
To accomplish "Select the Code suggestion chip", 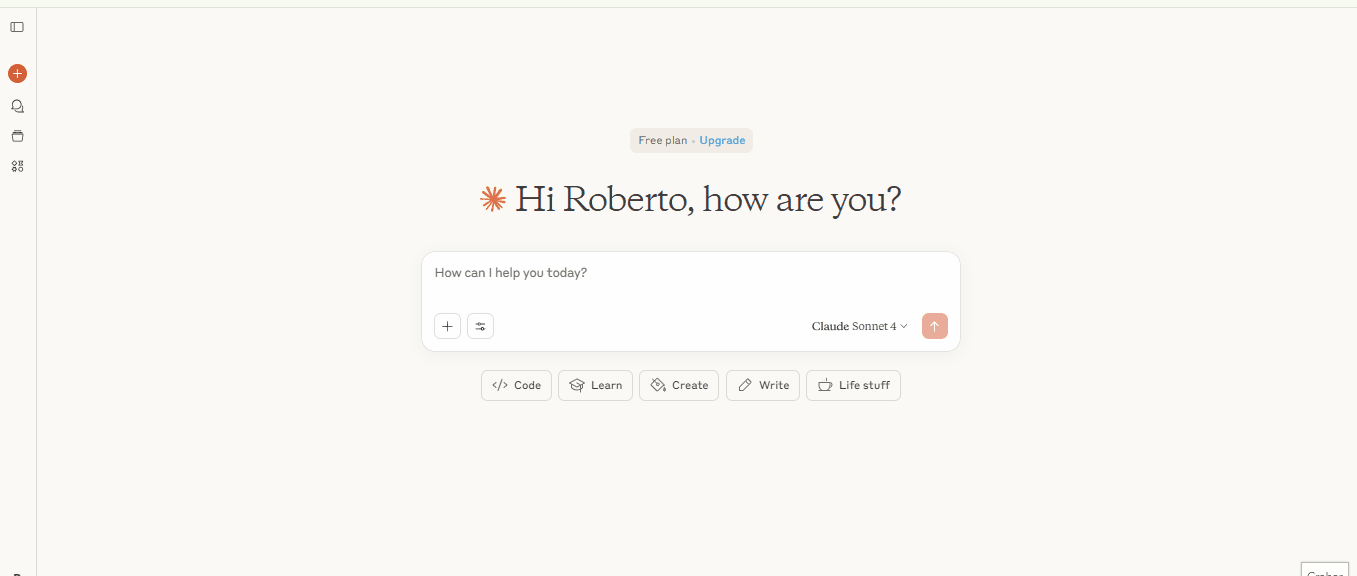I will coord(516,386).
